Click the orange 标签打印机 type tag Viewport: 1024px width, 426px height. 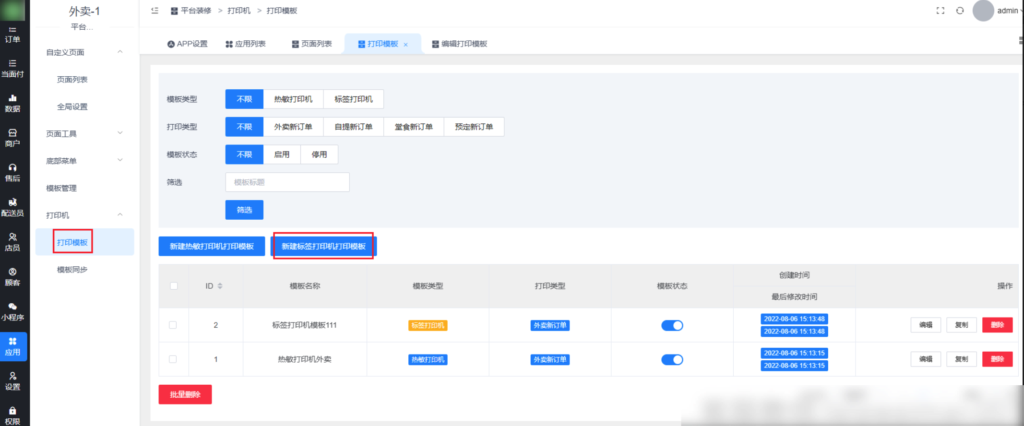(428, 325)
